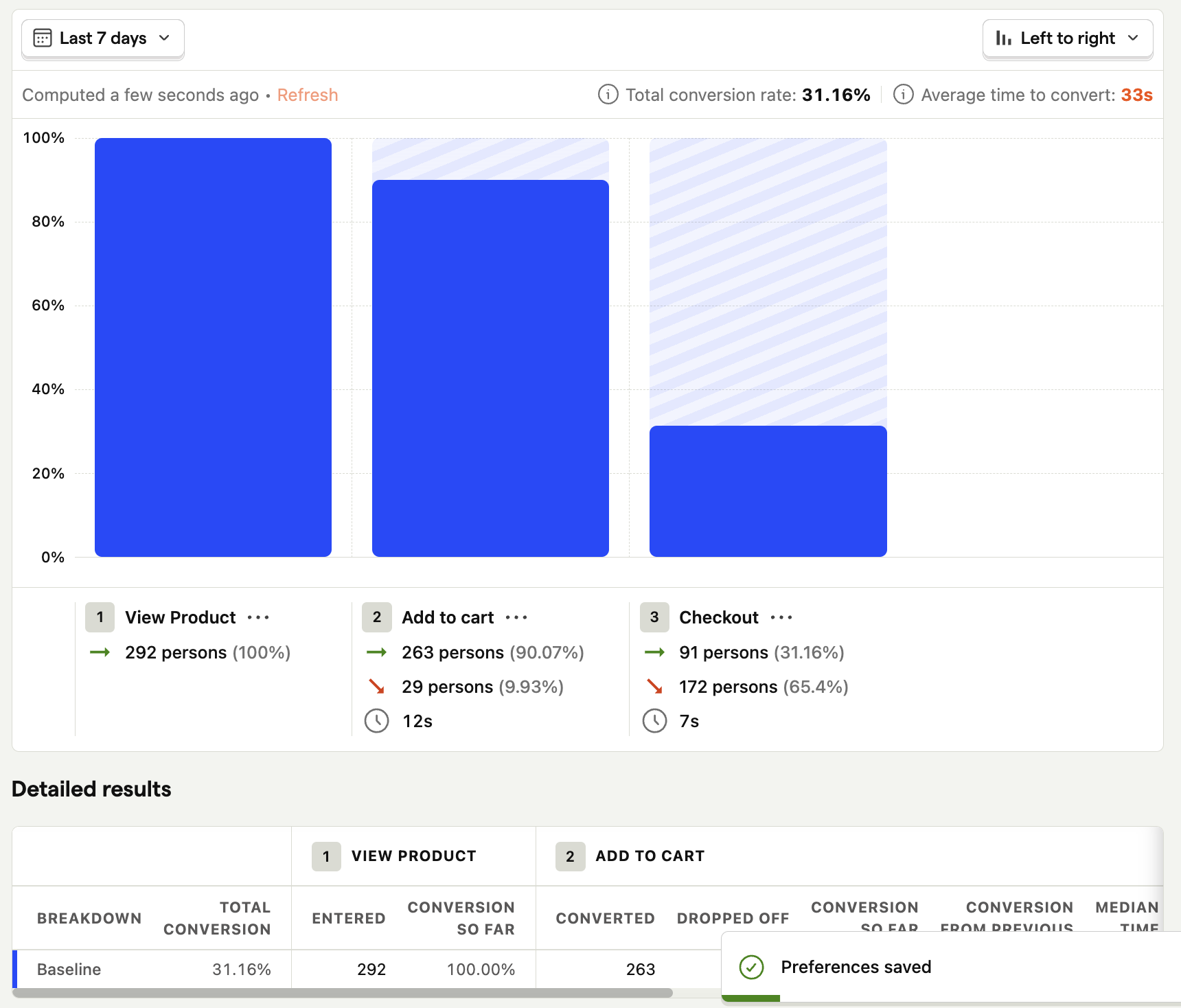Click the 60% y-axis label
Viewport: 1181px width, 1008px height.
(x=48, y=306)
